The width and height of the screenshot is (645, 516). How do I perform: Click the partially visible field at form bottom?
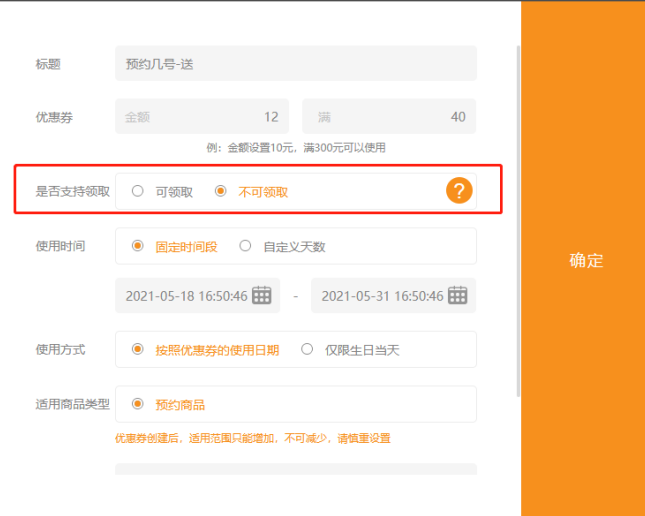tap(295, 469)
